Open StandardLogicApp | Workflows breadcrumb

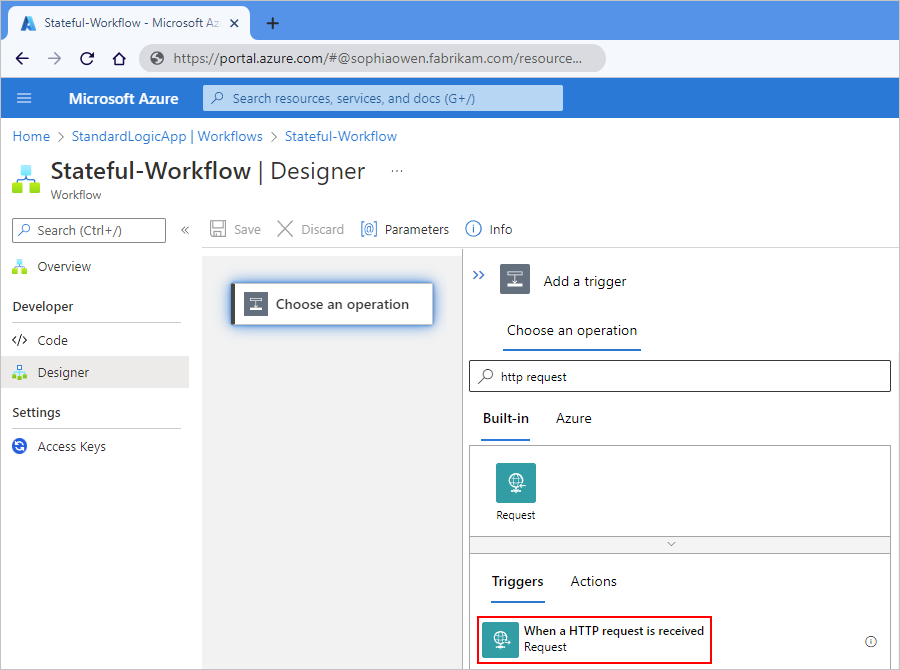(167, 136)
